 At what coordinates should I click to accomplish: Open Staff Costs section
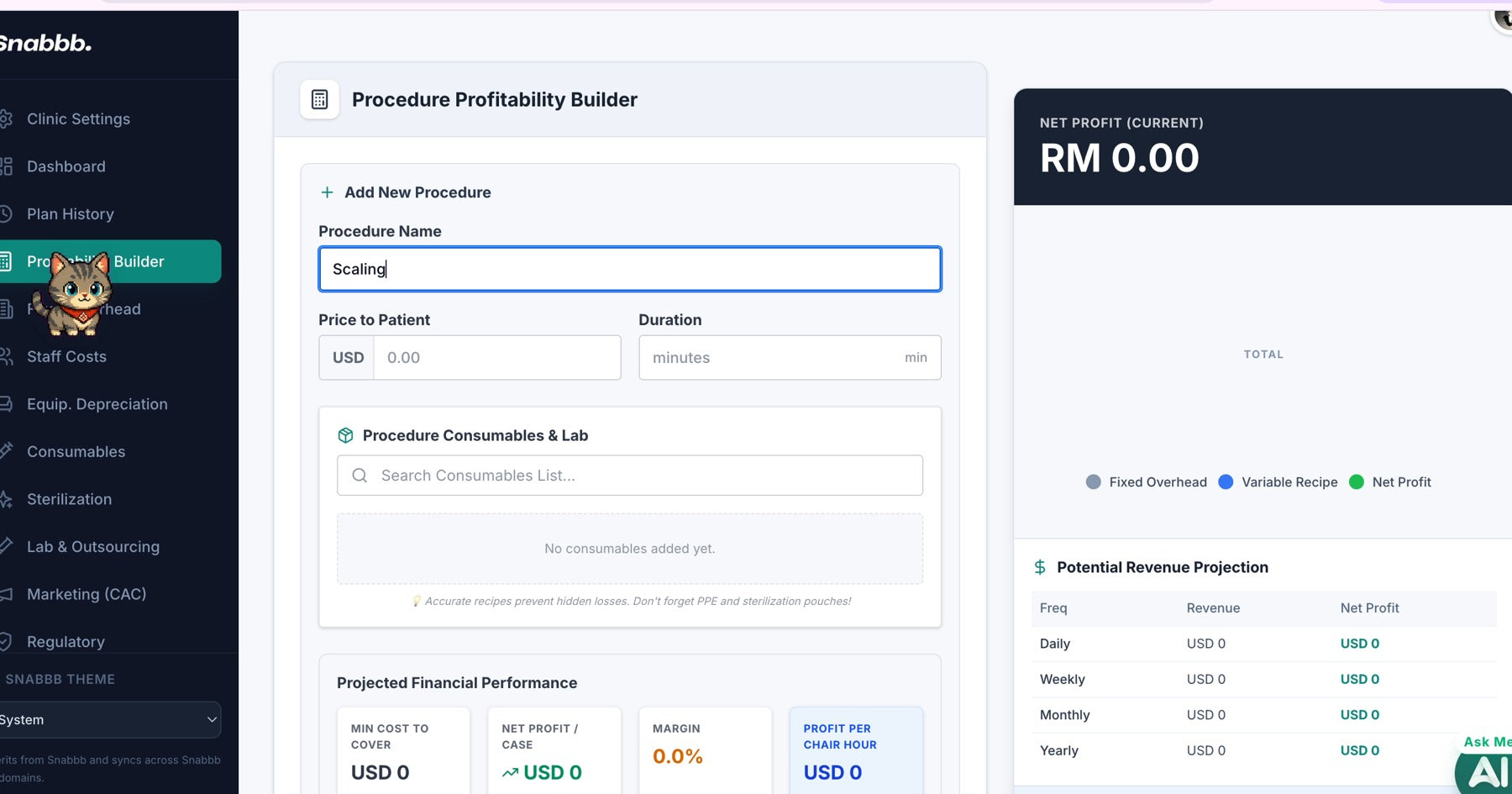[66, 357]
